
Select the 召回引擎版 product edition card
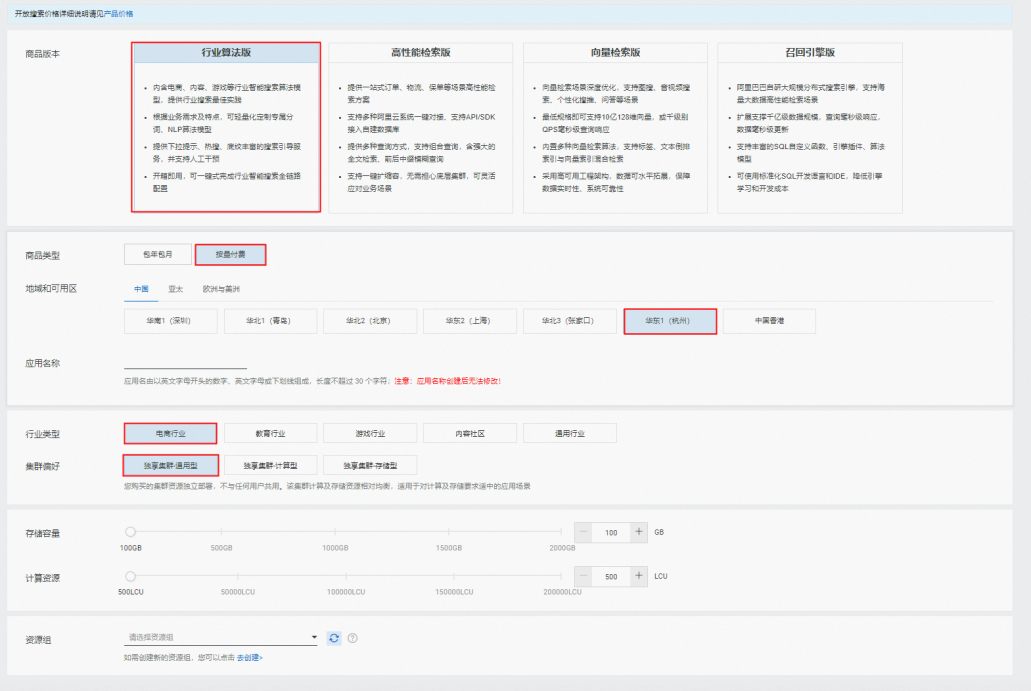pyautogui.click(x=809, y=128)
